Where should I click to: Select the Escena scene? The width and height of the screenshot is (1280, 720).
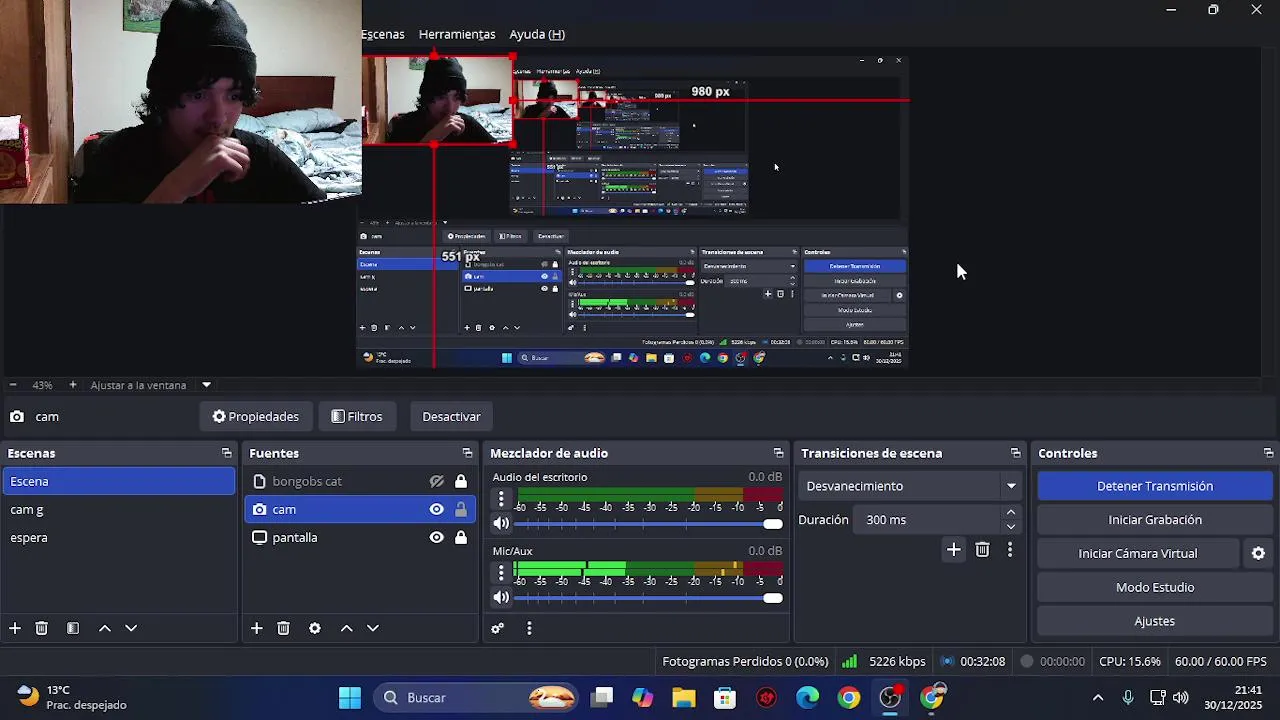[x=118, y=481]
